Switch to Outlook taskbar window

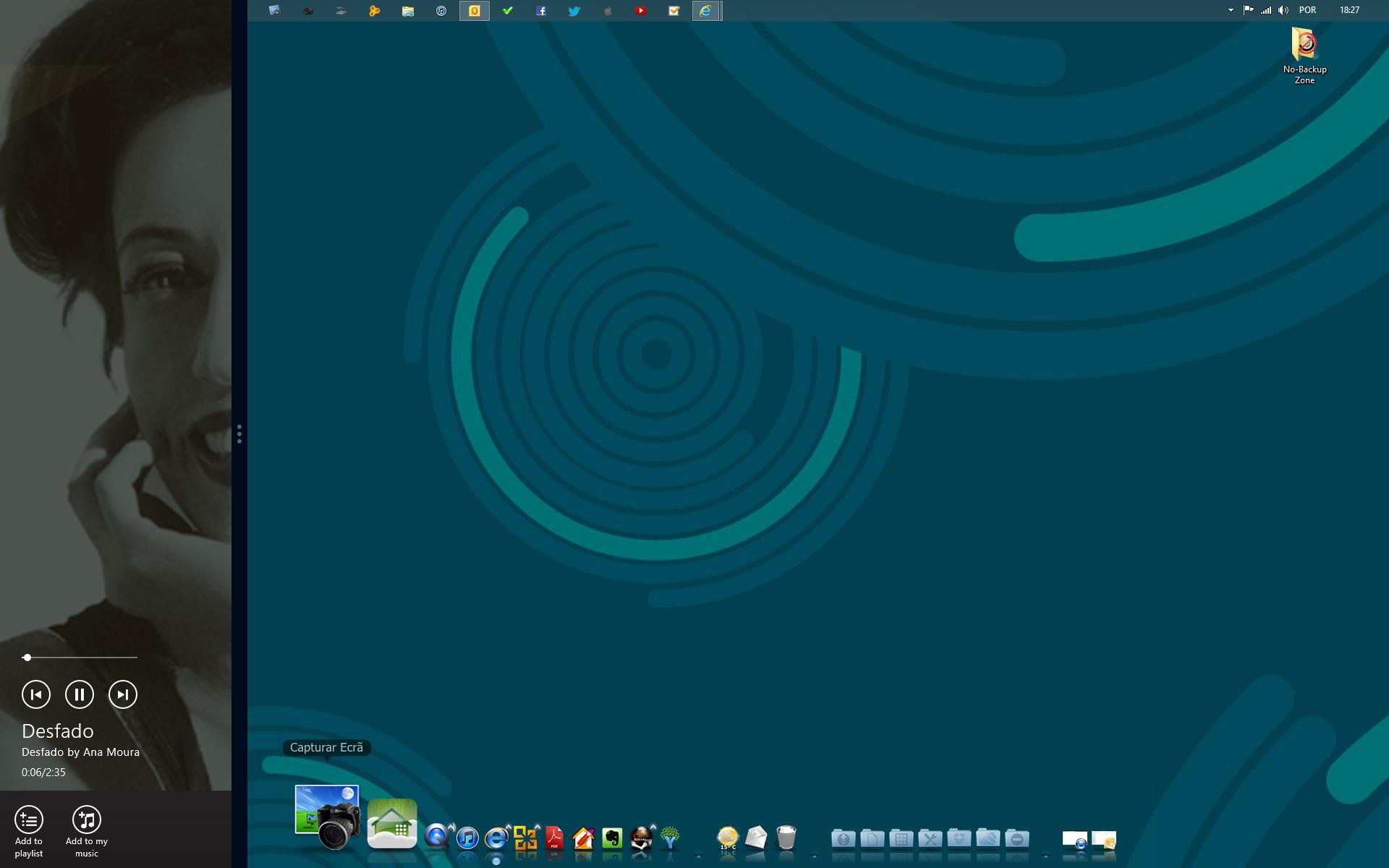475,11
